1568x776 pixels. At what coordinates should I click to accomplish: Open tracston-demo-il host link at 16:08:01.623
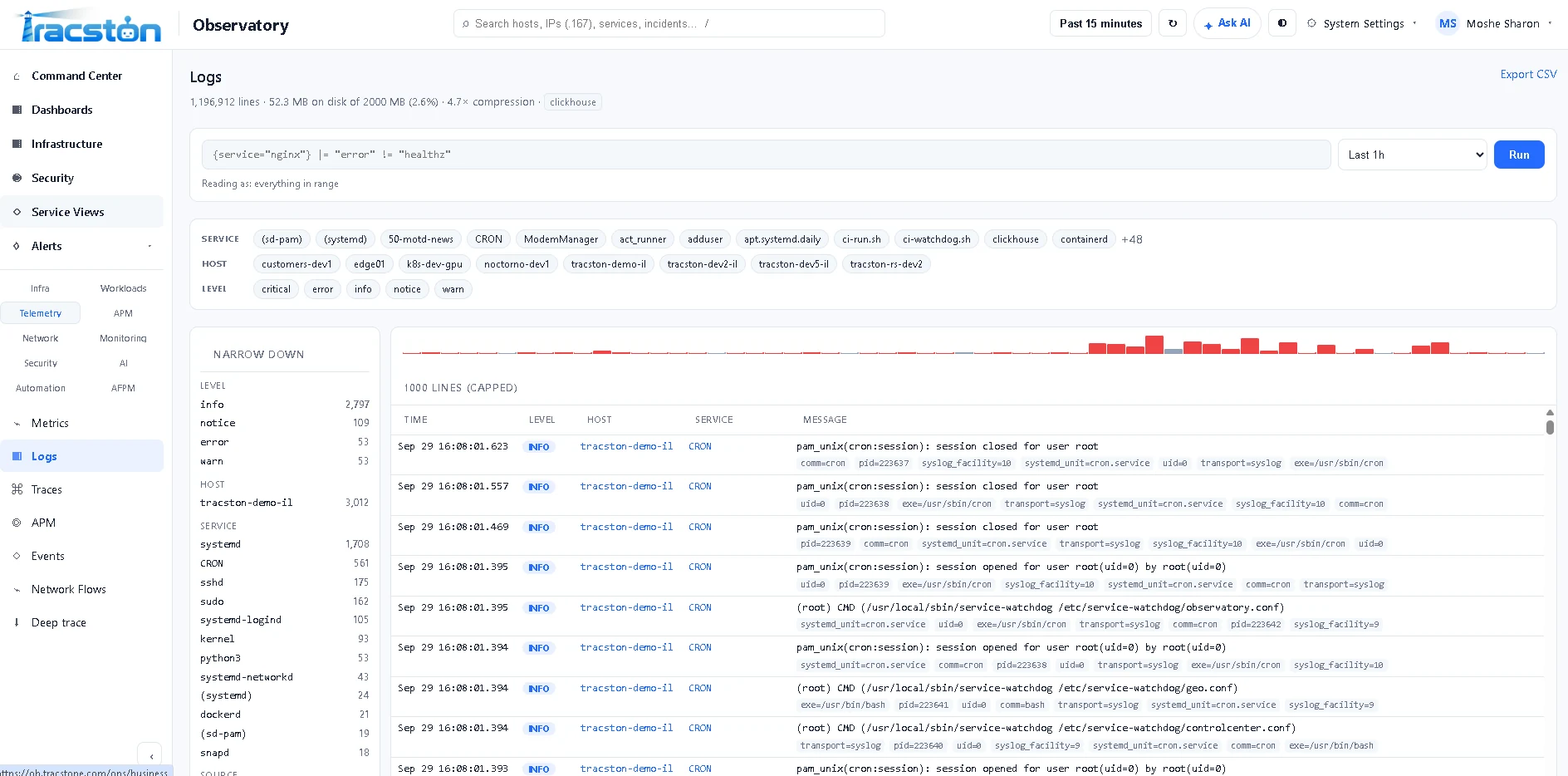626,446
